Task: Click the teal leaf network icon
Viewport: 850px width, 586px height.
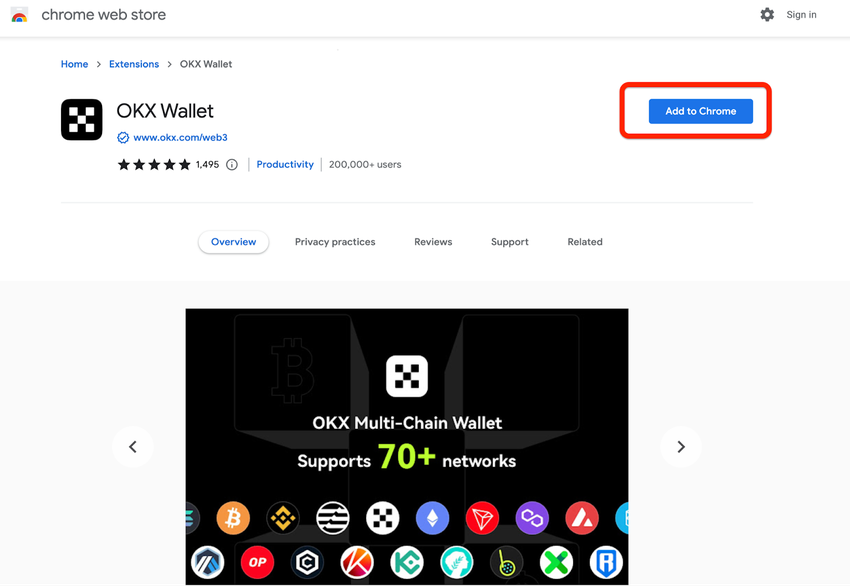Action: click(457, 562)
